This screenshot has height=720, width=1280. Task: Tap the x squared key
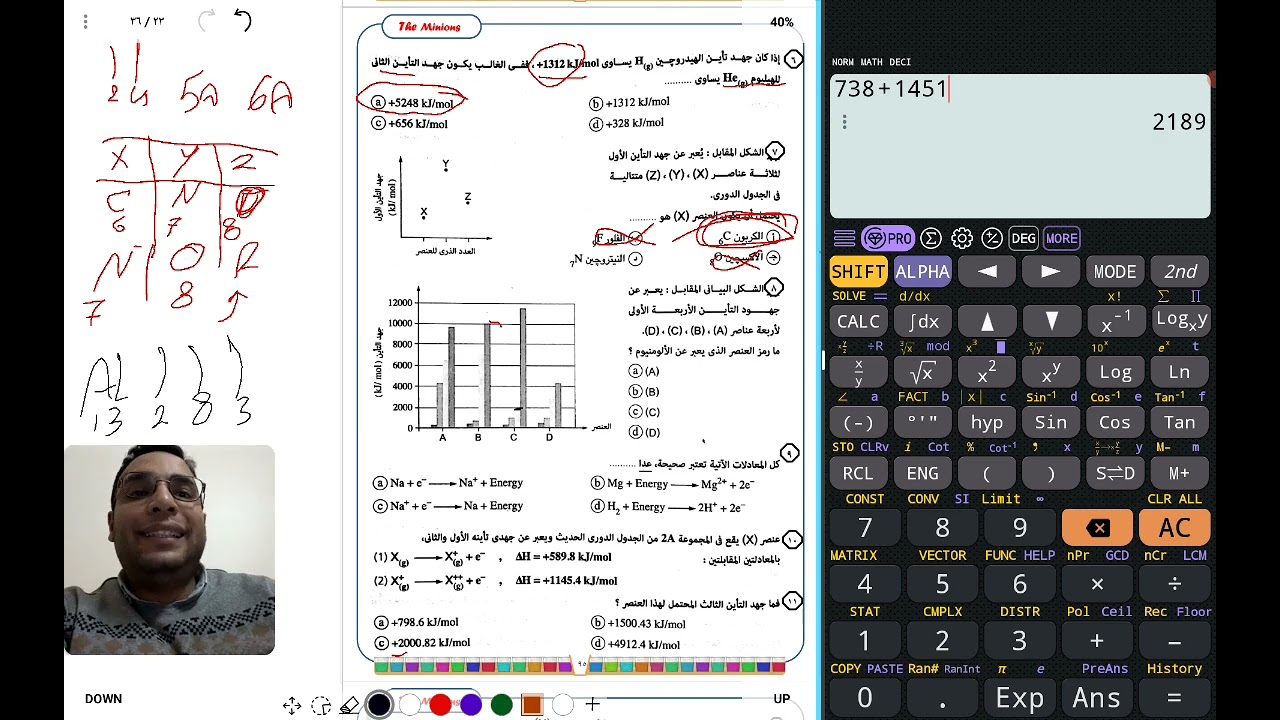click(x=987, y=372)
